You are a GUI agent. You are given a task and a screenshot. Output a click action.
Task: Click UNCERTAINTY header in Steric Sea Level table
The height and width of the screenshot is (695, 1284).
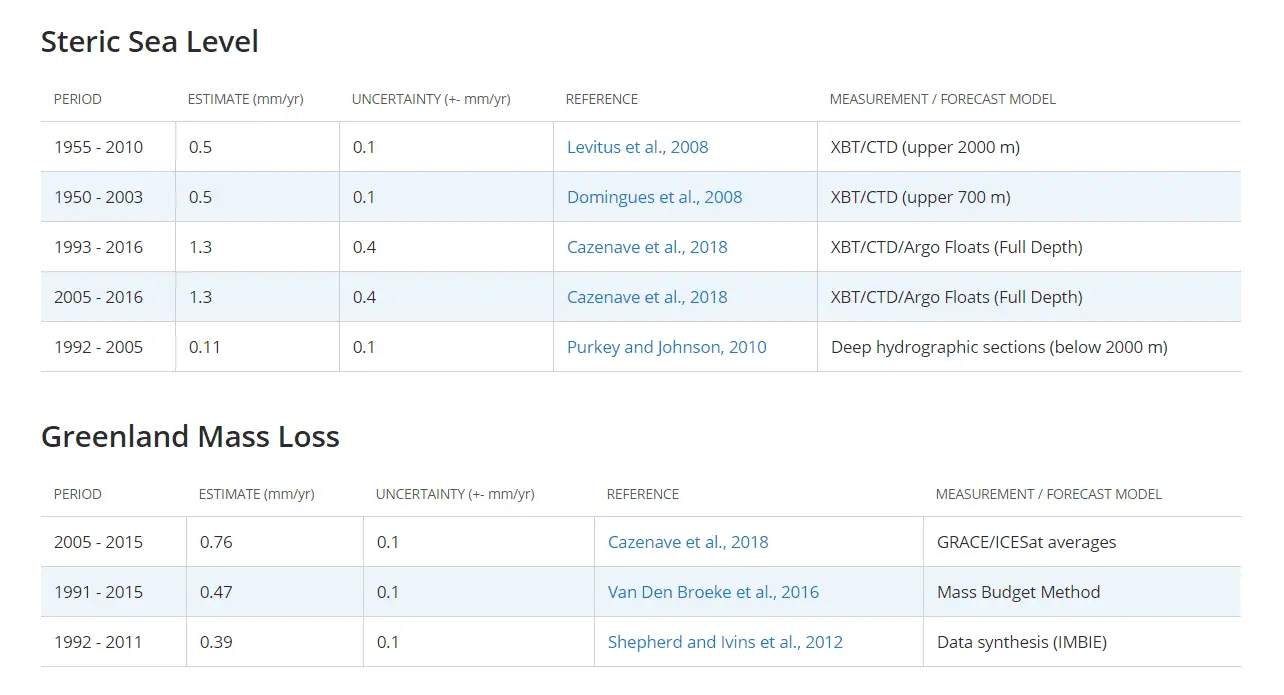431,99
